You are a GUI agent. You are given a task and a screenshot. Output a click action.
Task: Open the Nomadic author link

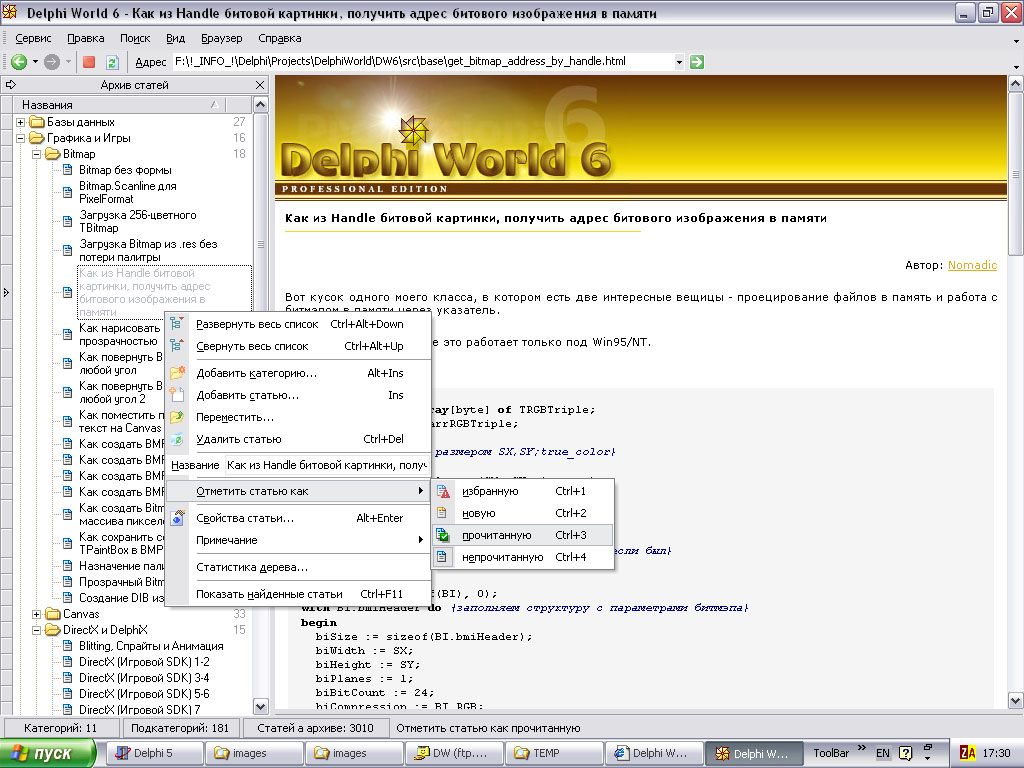click(972, 265)
